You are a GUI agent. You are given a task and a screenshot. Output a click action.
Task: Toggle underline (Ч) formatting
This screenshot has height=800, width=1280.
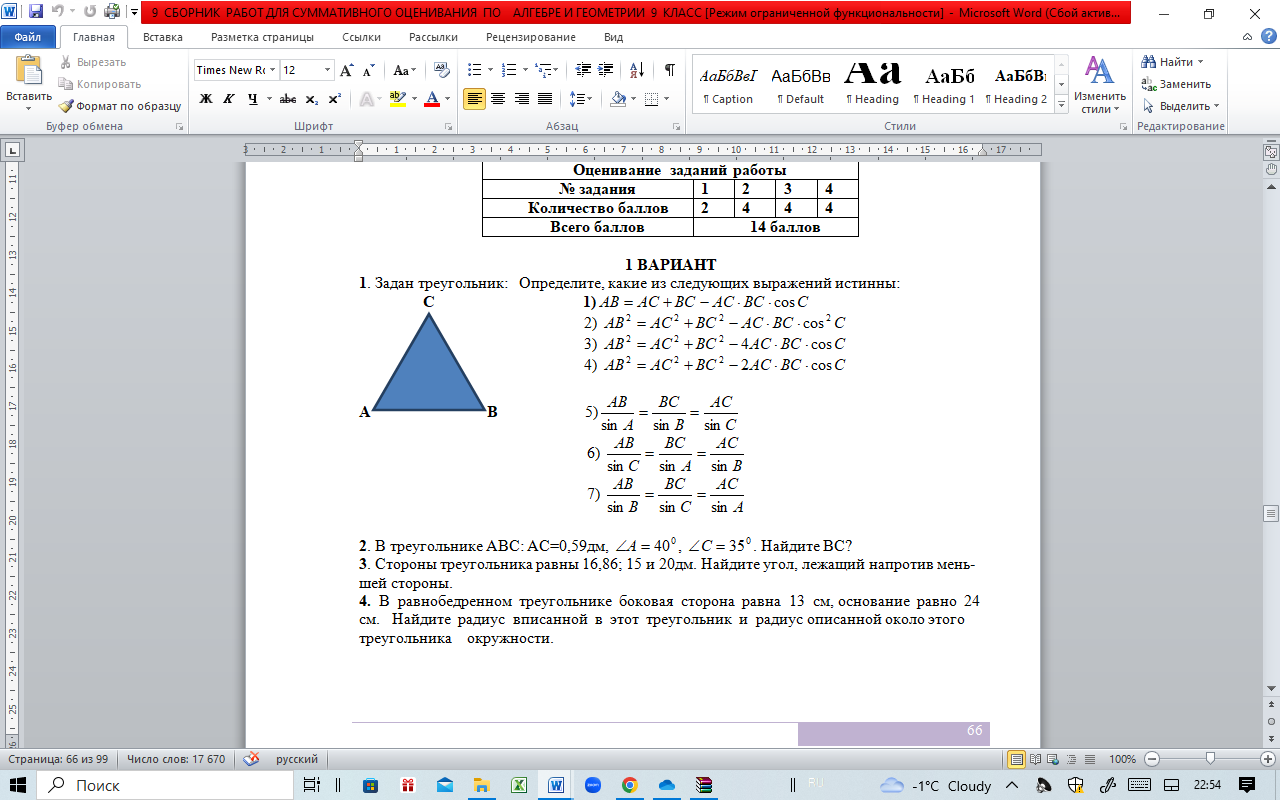point(253,99)
